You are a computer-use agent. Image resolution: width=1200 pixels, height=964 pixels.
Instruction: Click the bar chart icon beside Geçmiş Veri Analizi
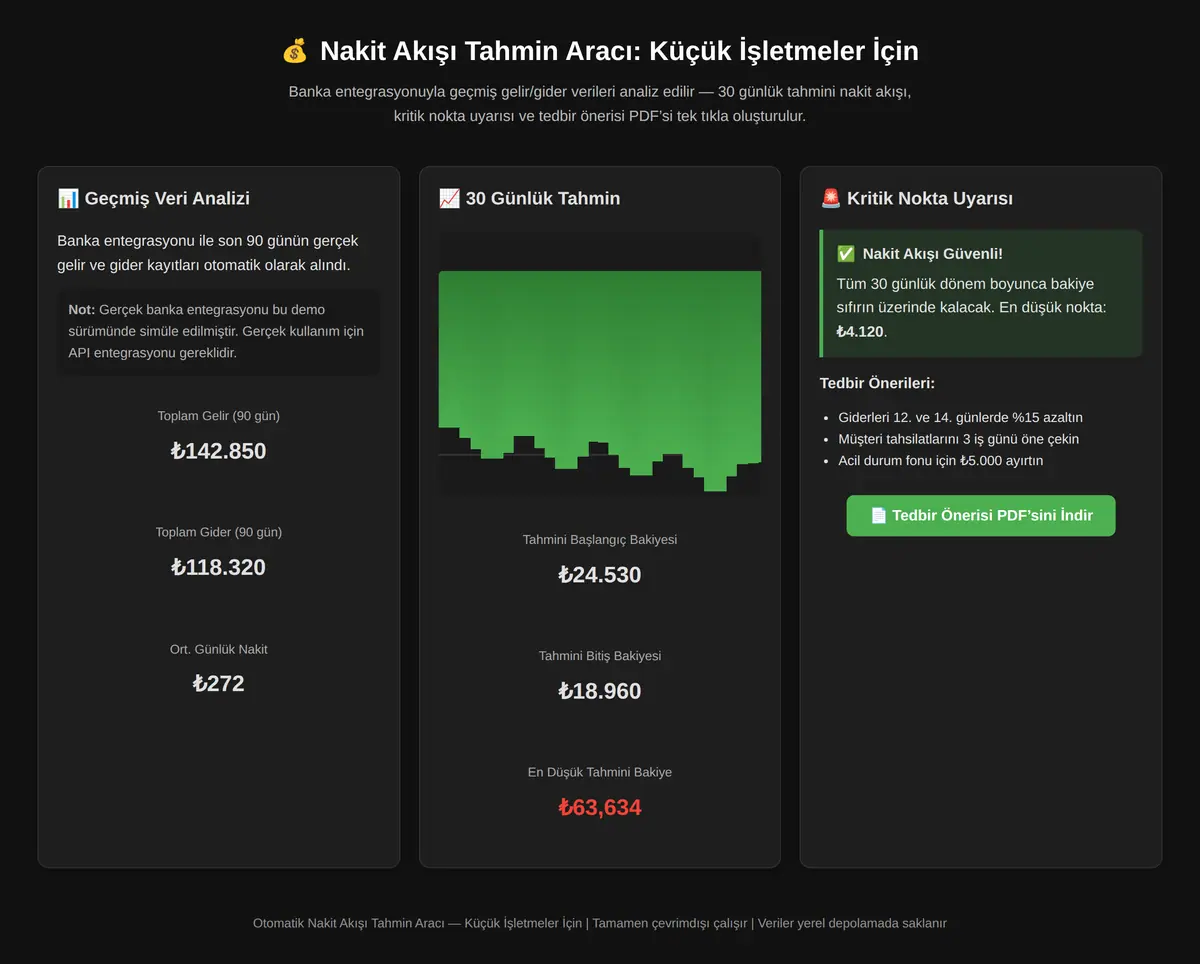pos(68,198)
